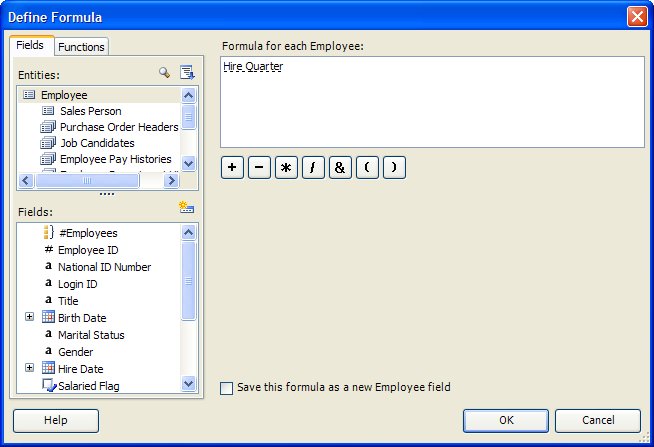Insert the divide operator
654x447 pixels.
[x=313, y=168]
